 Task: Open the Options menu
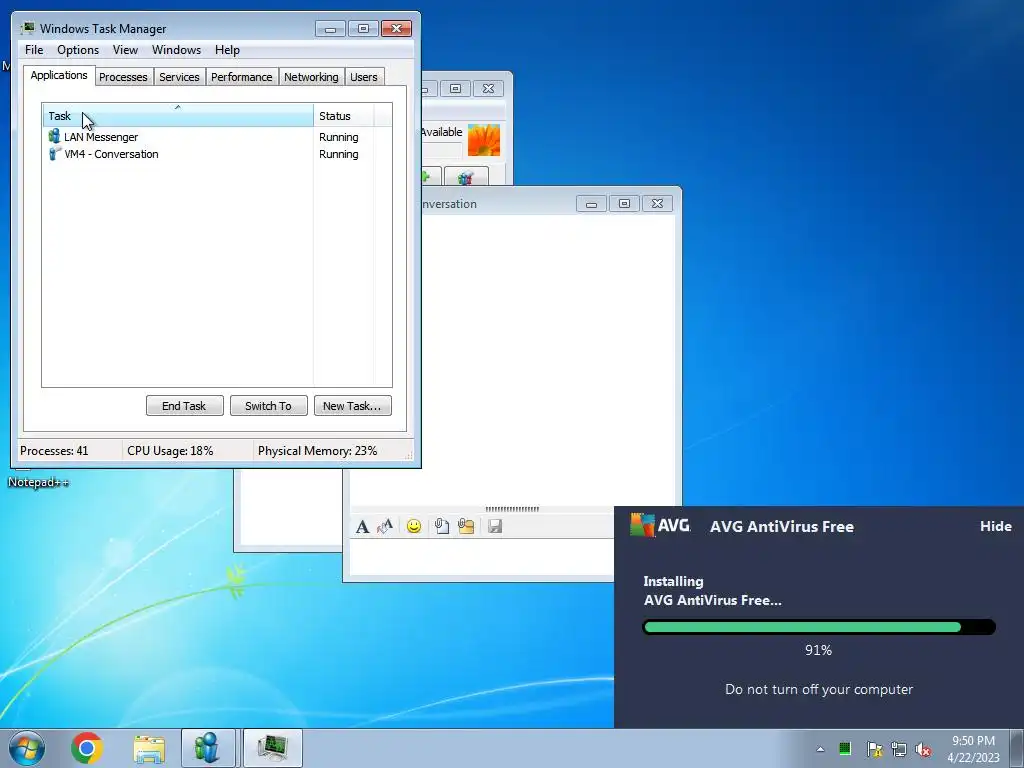pos(78,50)
